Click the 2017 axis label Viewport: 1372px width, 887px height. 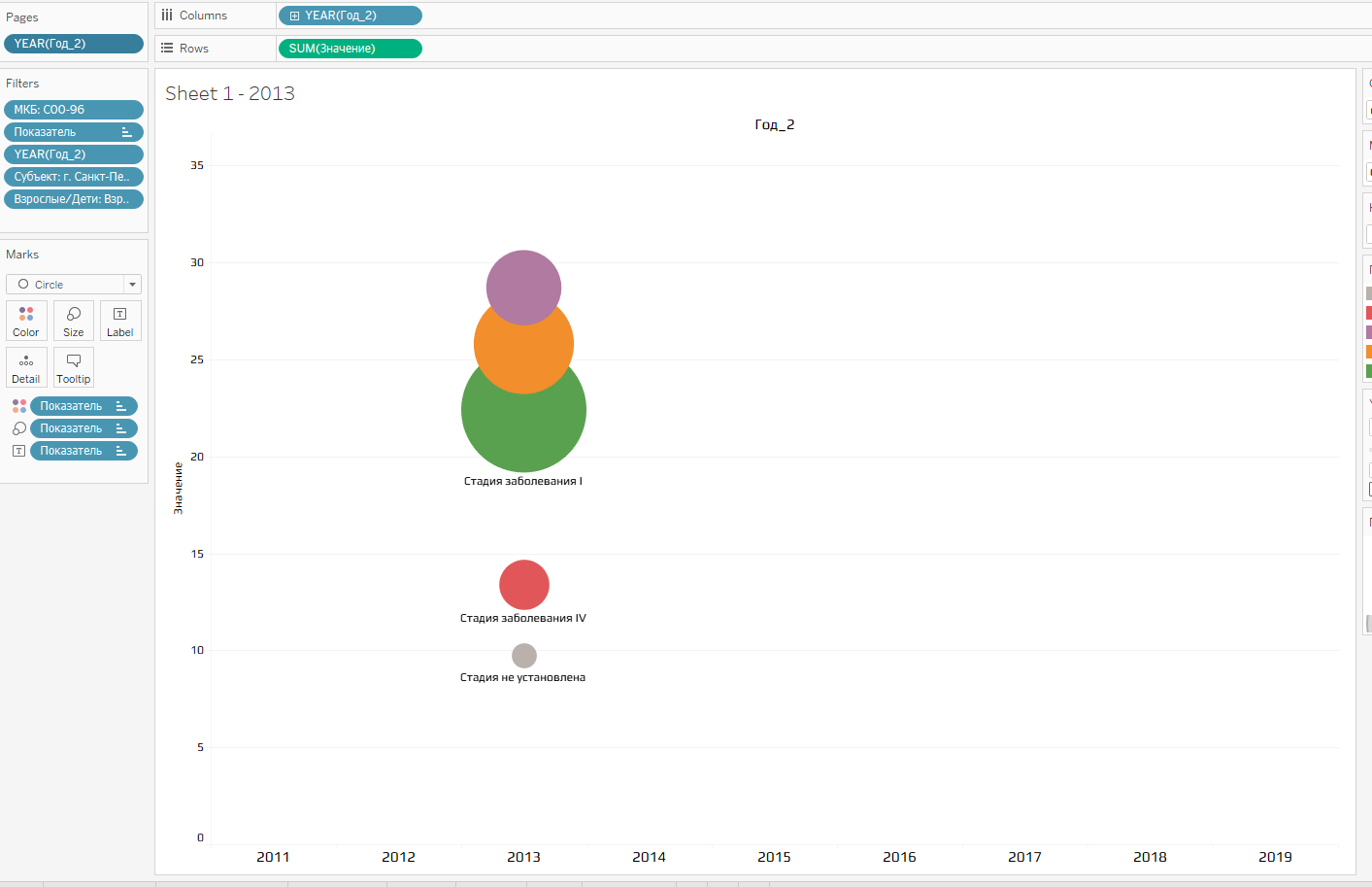point(1024,857)
